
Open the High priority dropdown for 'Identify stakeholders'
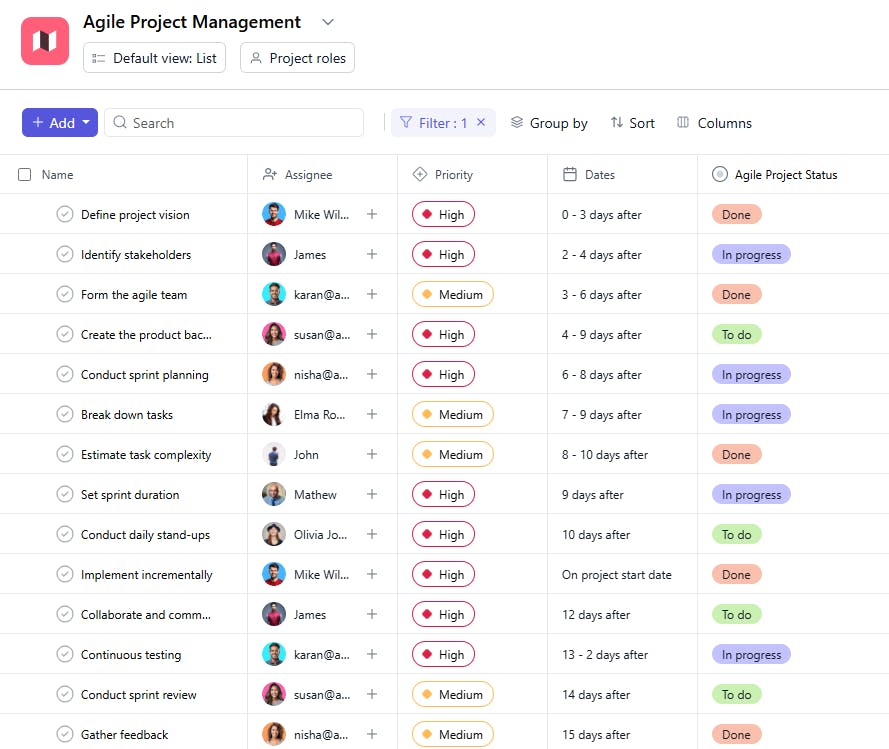coord(443,255)
